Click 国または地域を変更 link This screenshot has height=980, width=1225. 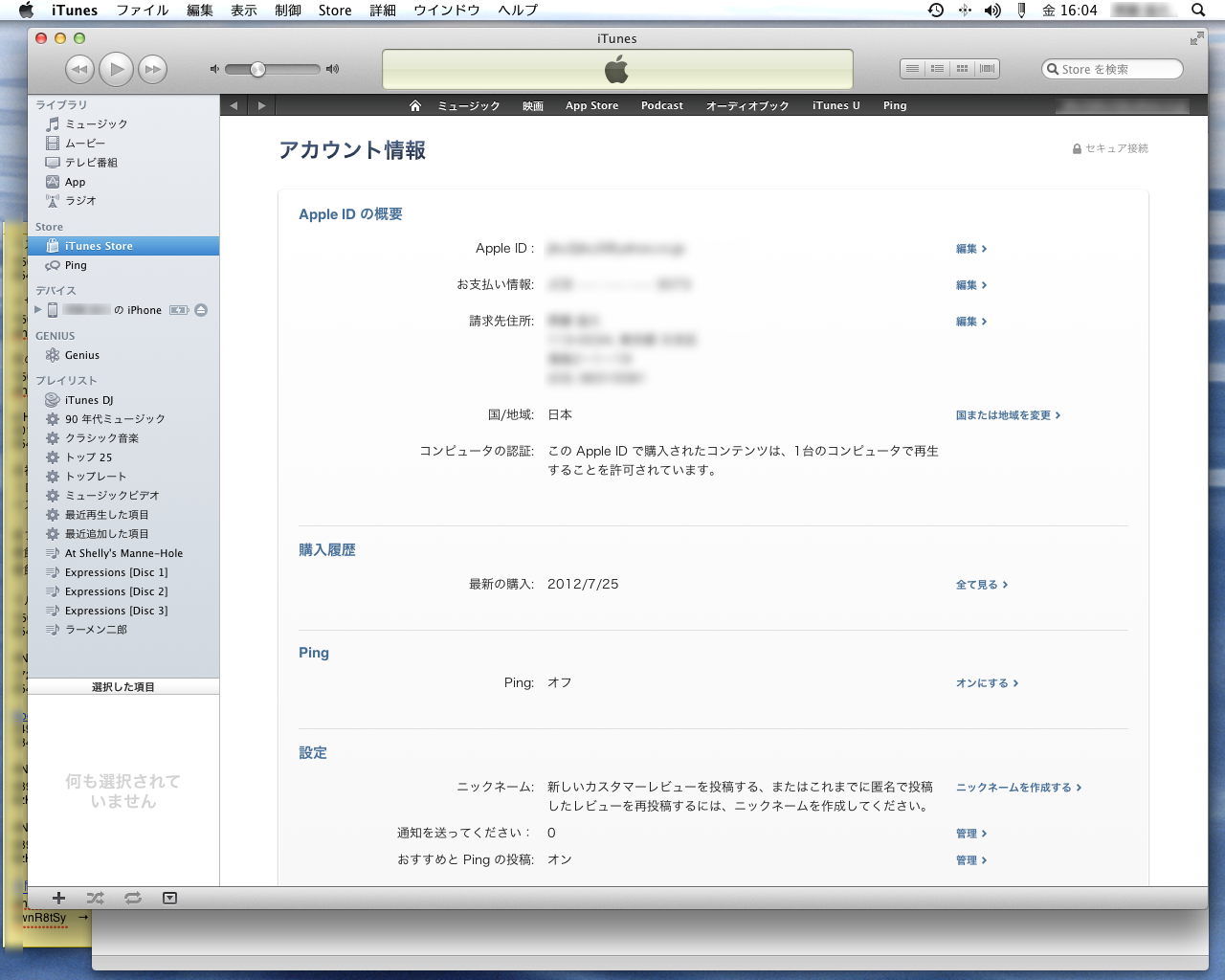coord(1007,415)
